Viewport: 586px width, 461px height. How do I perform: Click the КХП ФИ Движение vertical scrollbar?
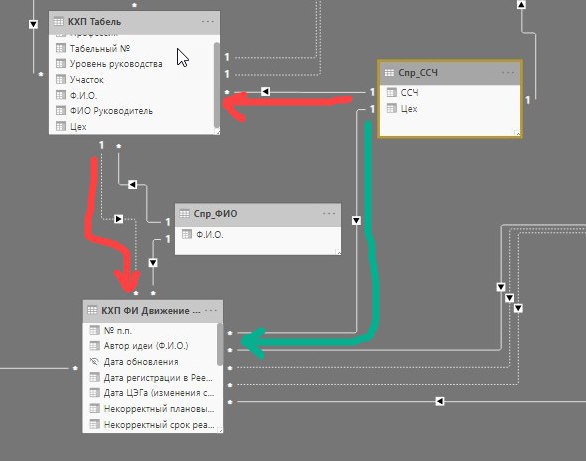click(220, 345)
